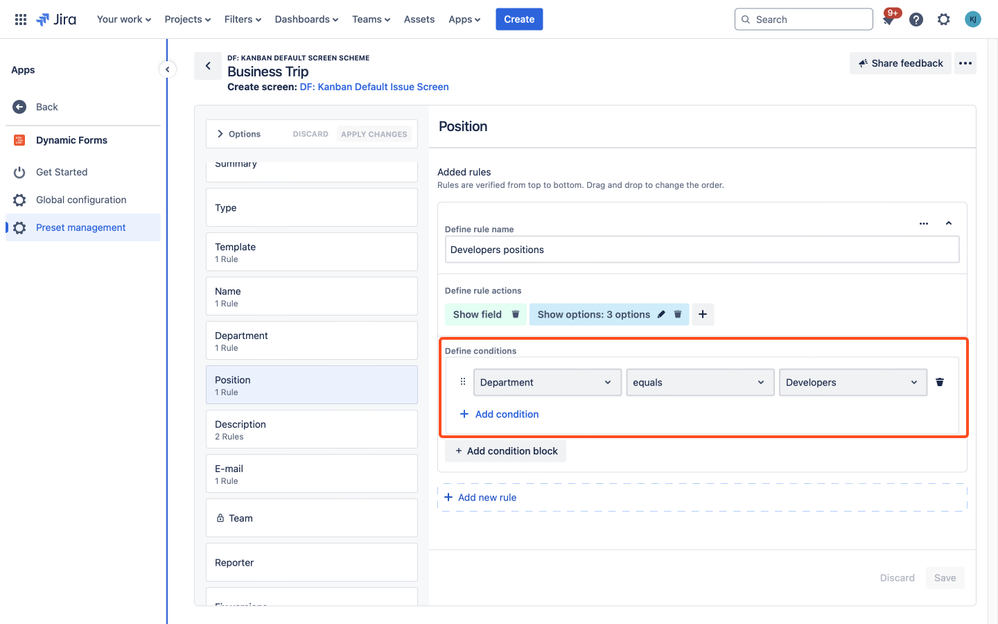Select the Reporter field row
The image size is (998, 624).
tap(311, 562)
